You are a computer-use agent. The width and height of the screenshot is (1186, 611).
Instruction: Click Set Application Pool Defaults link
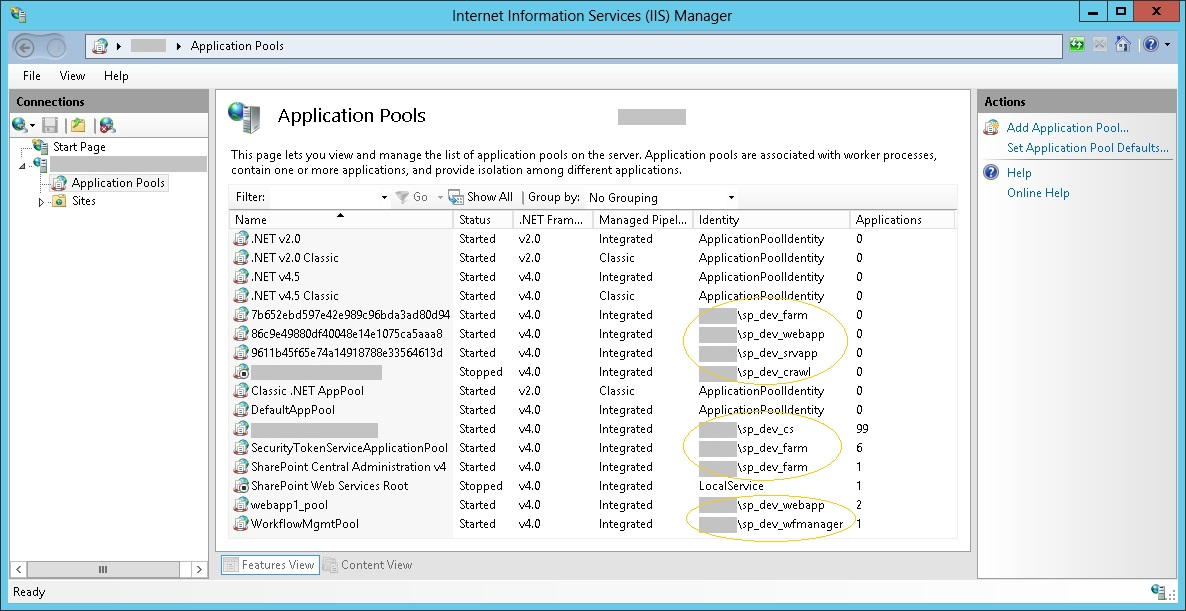click(1088, 147)
